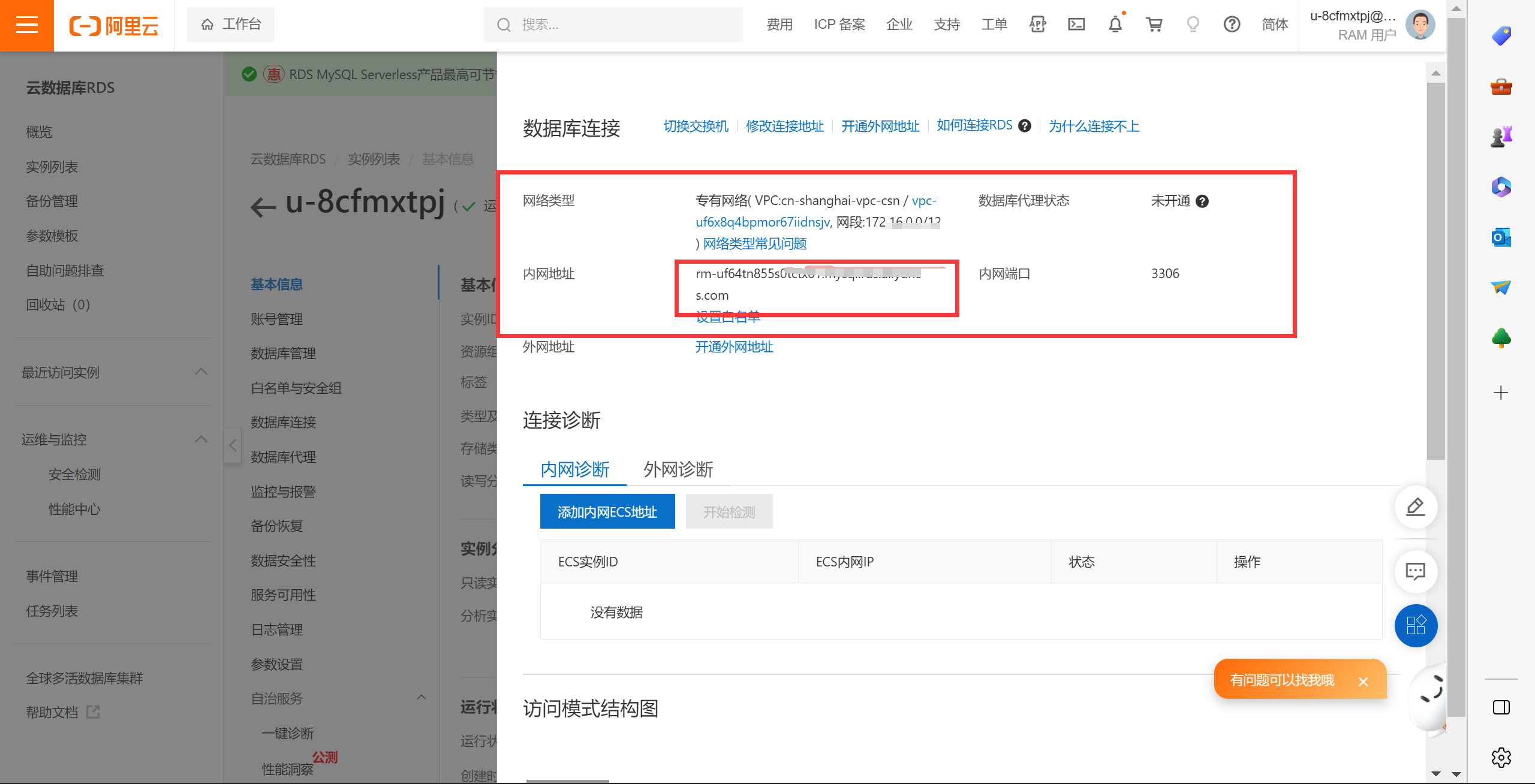
Task: Open the Cloud Shell terminal icon
Action: point(1076,25)
